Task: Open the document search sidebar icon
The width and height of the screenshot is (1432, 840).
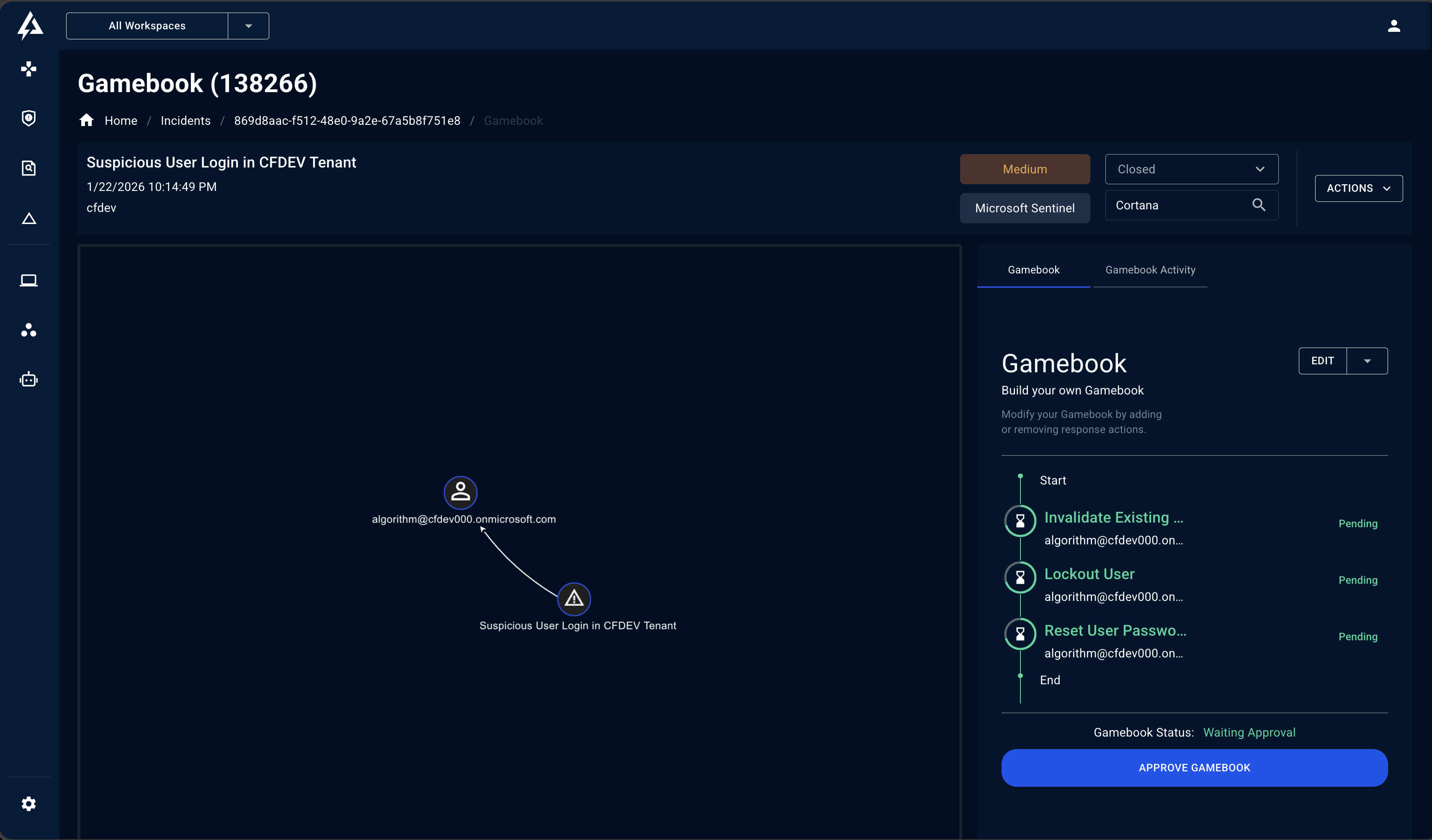Action: coord(29,167)
